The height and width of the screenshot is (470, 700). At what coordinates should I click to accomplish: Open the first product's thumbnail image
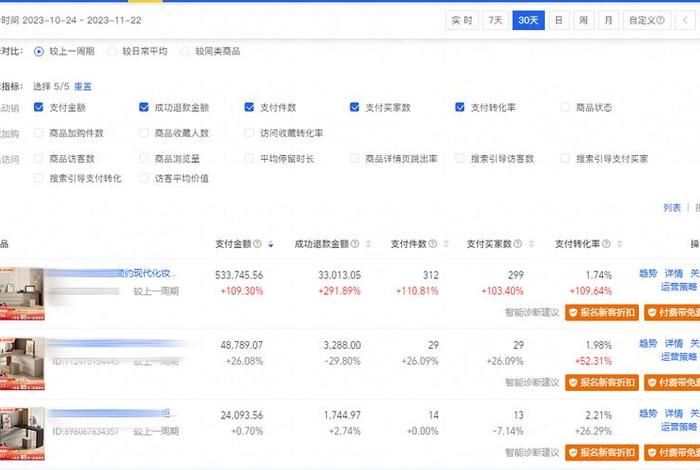pyautogui.click(x=22, y=293)
